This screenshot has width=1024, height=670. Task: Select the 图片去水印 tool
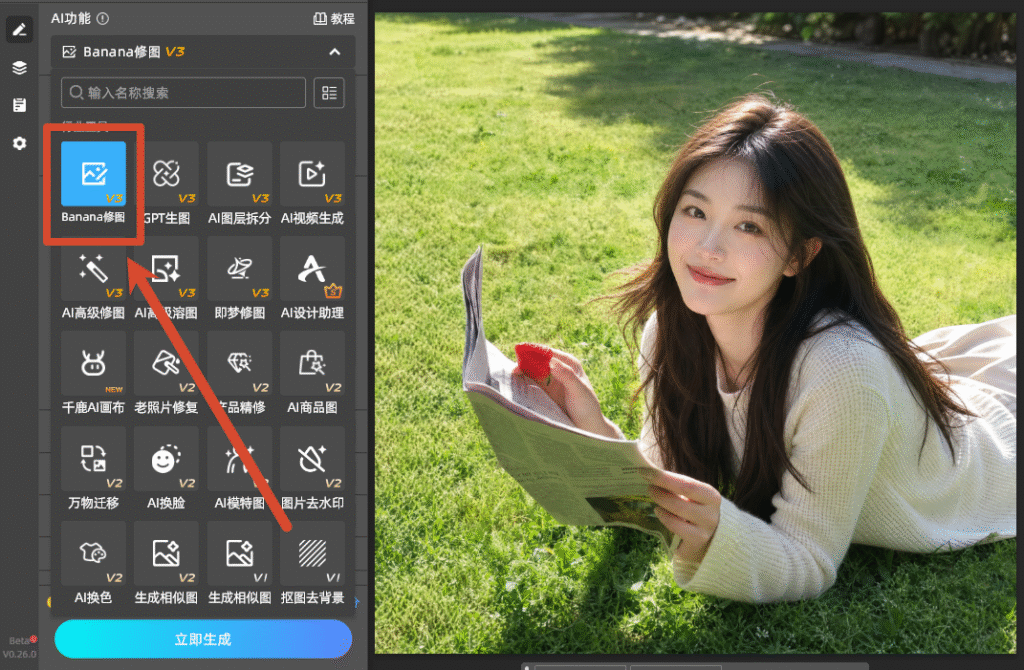click(312, 458)
